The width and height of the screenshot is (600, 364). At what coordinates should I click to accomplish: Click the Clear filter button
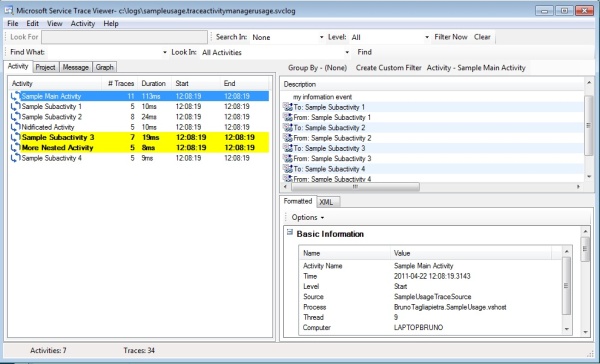click(482, 37)
